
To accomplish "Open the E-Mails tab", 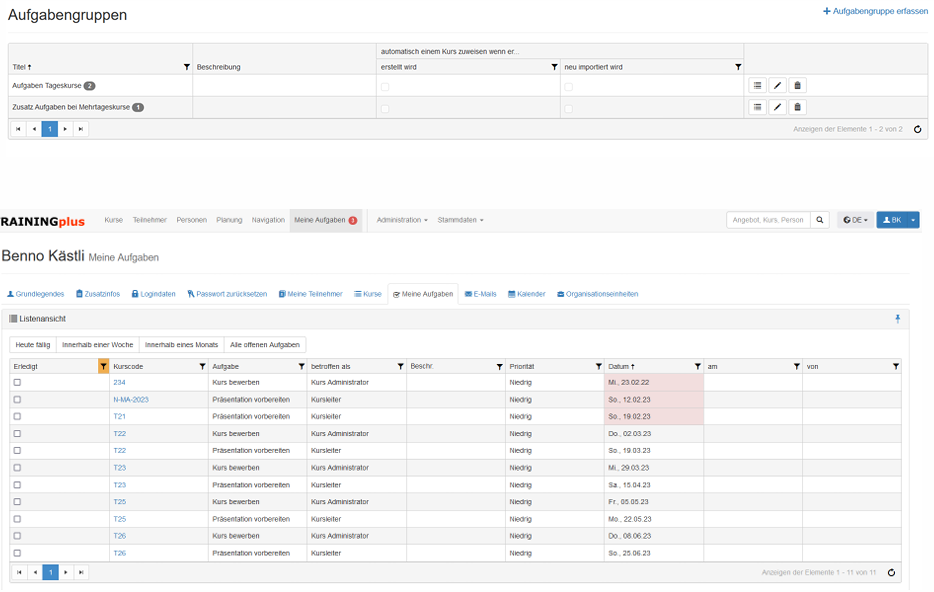I will coord(481,294).
